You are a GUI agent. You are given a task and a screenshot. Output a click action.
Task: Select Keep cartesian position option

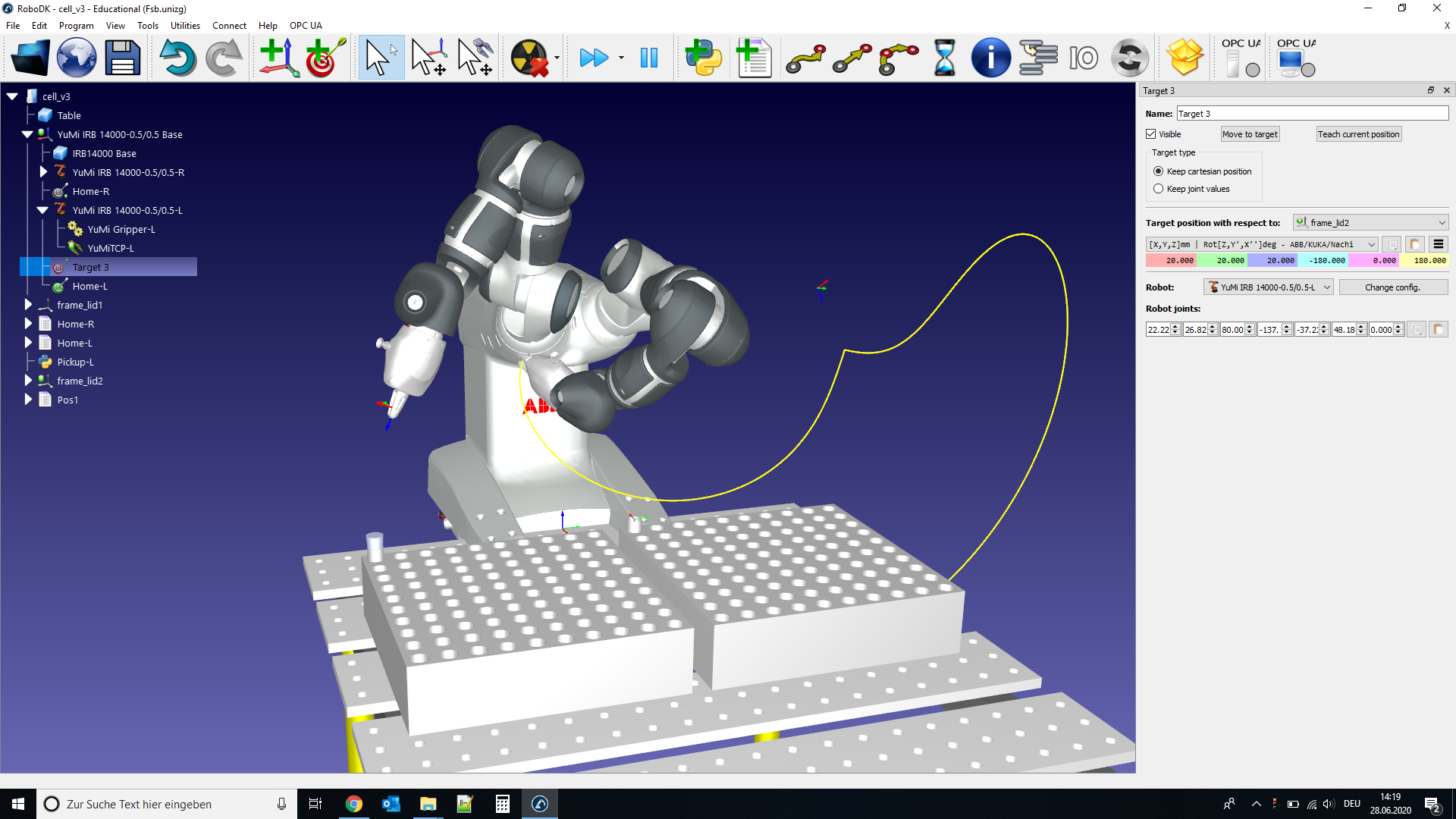[x=1158, y=171]
